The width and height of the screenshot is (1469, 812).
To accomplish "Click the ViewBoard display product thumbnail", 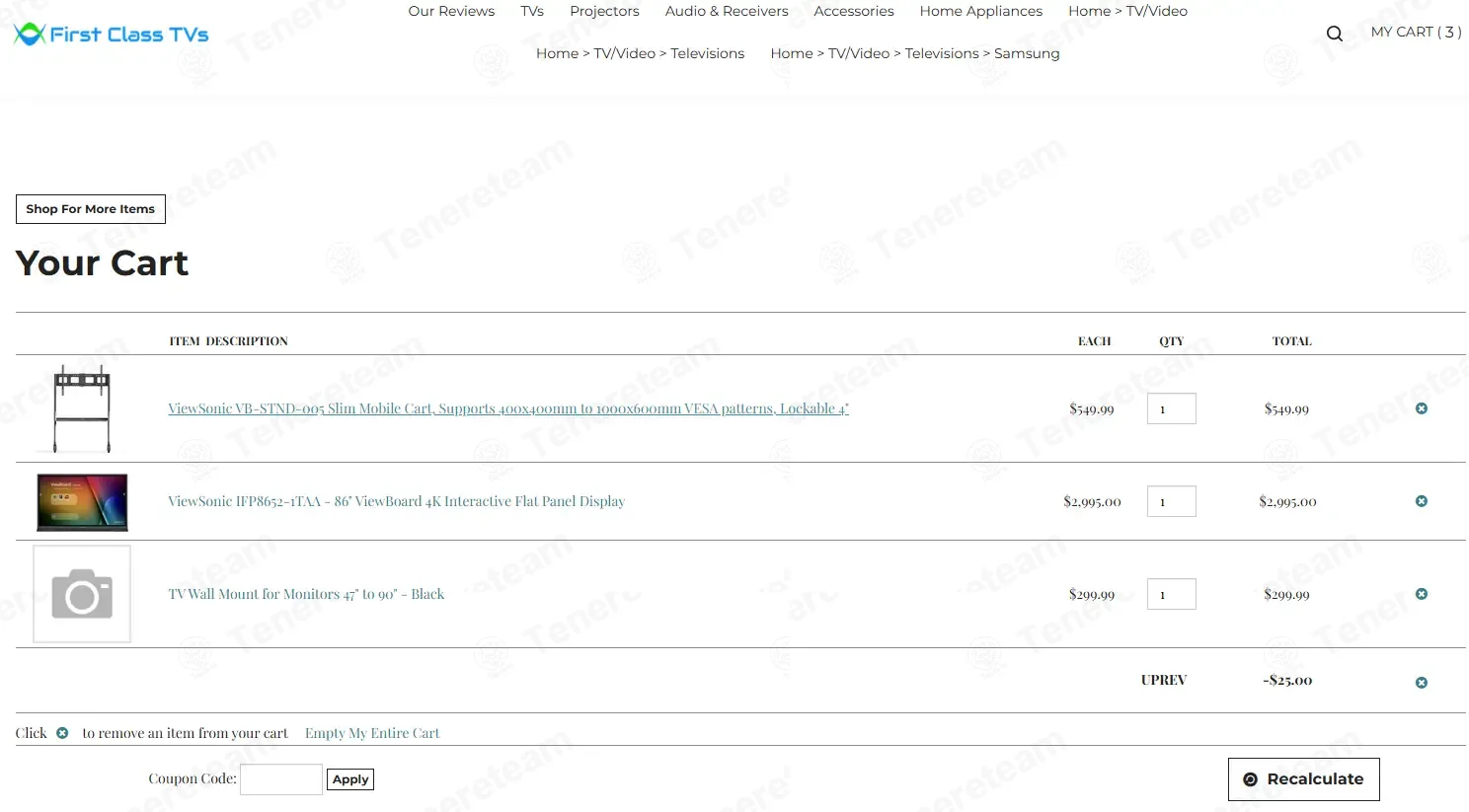I will pos(82,501).
